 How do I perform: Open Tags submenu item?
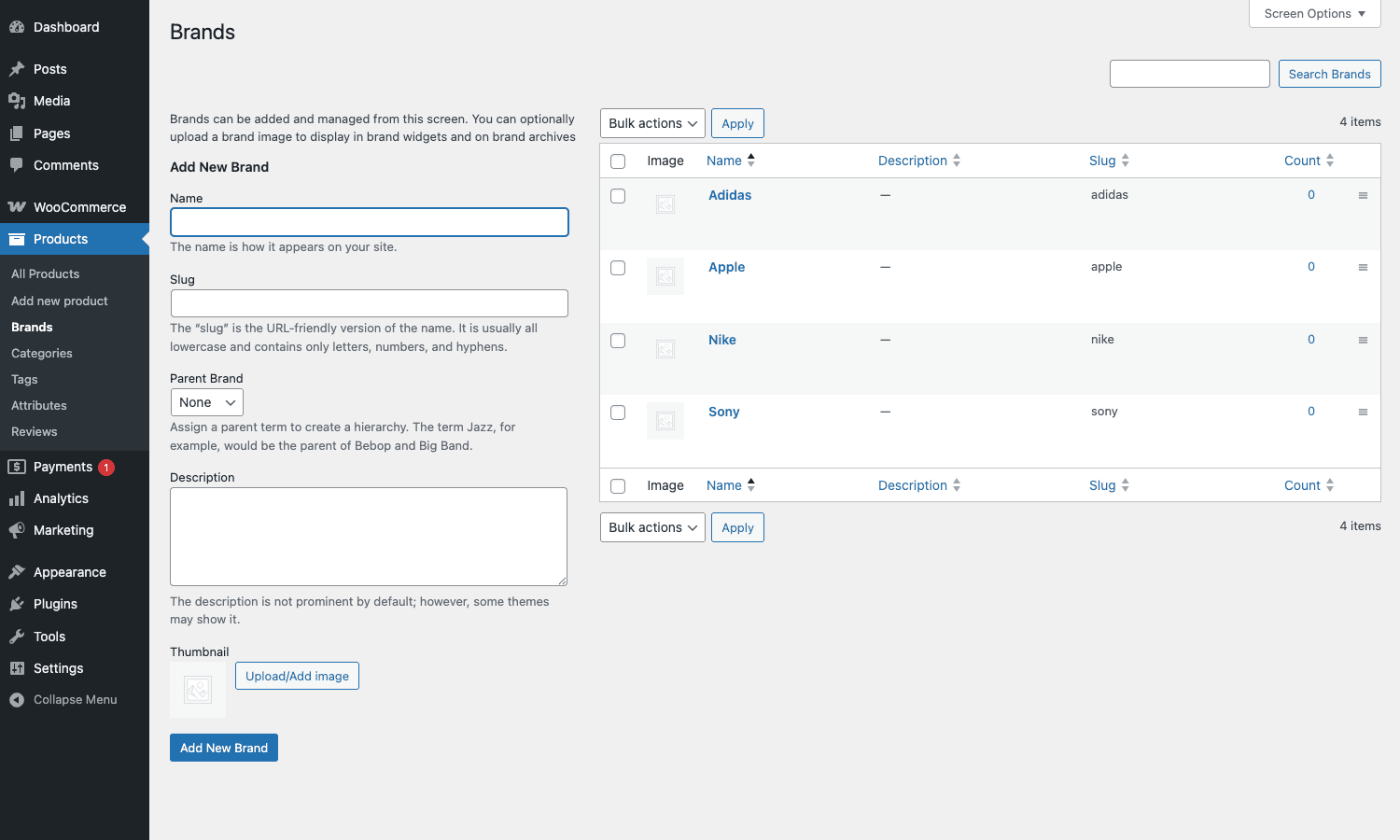[x=24, y=379]
